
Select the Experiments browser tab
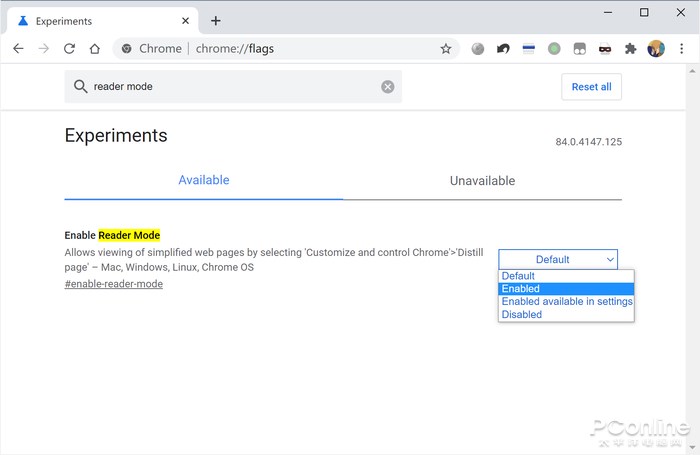point(102,21)
